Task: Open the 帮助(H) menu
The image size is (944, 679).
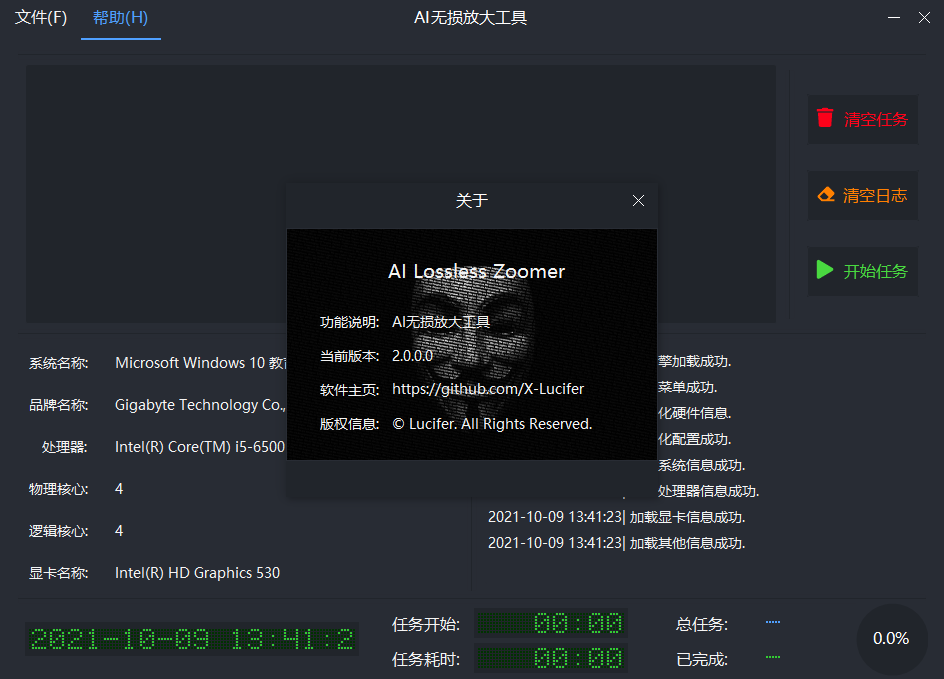Action: coord(120,18)
